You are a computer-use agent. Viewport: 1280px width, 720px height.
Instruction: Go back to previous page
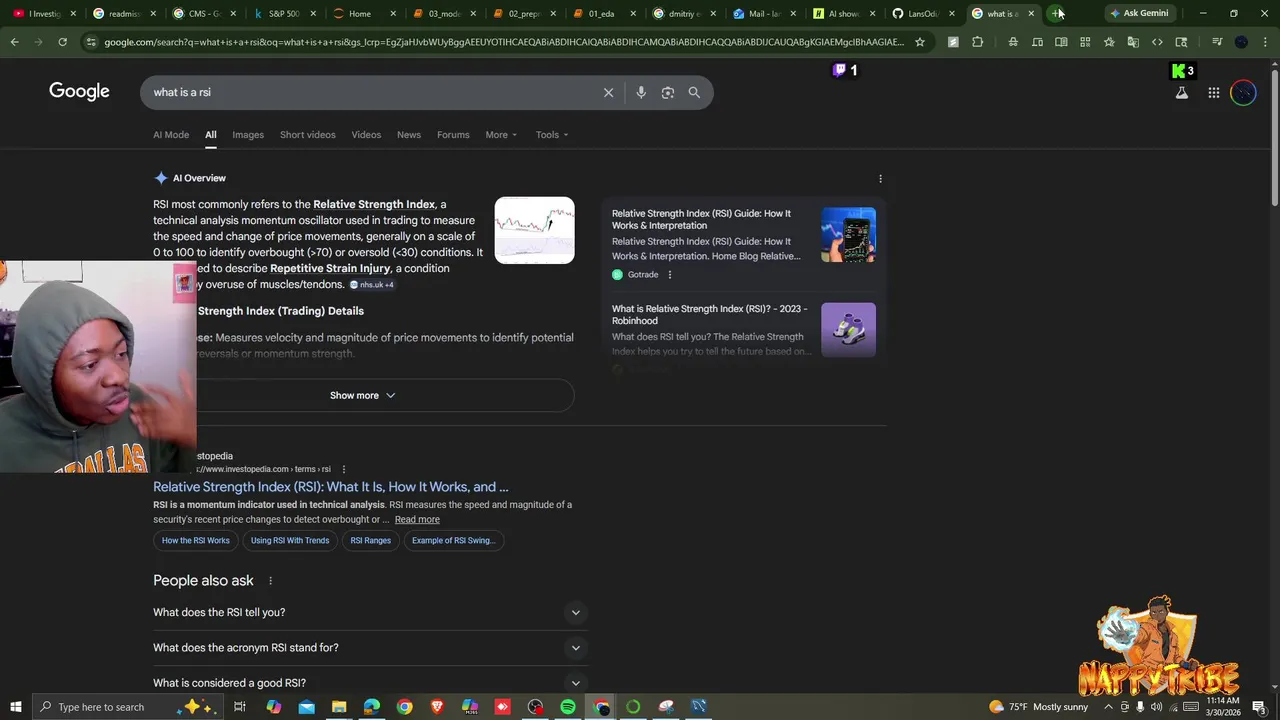[14, 42]
